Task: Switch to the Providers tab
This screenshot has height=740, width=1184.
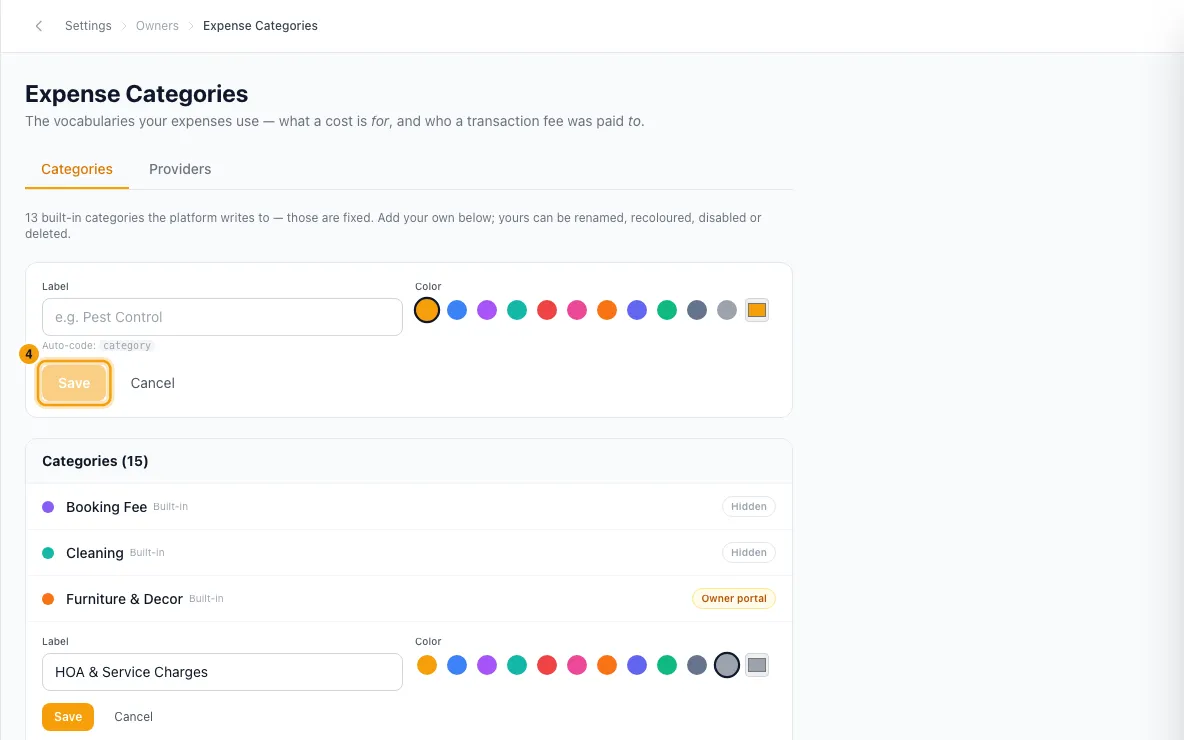Action: pyautogui.click(x=180, y=169)
